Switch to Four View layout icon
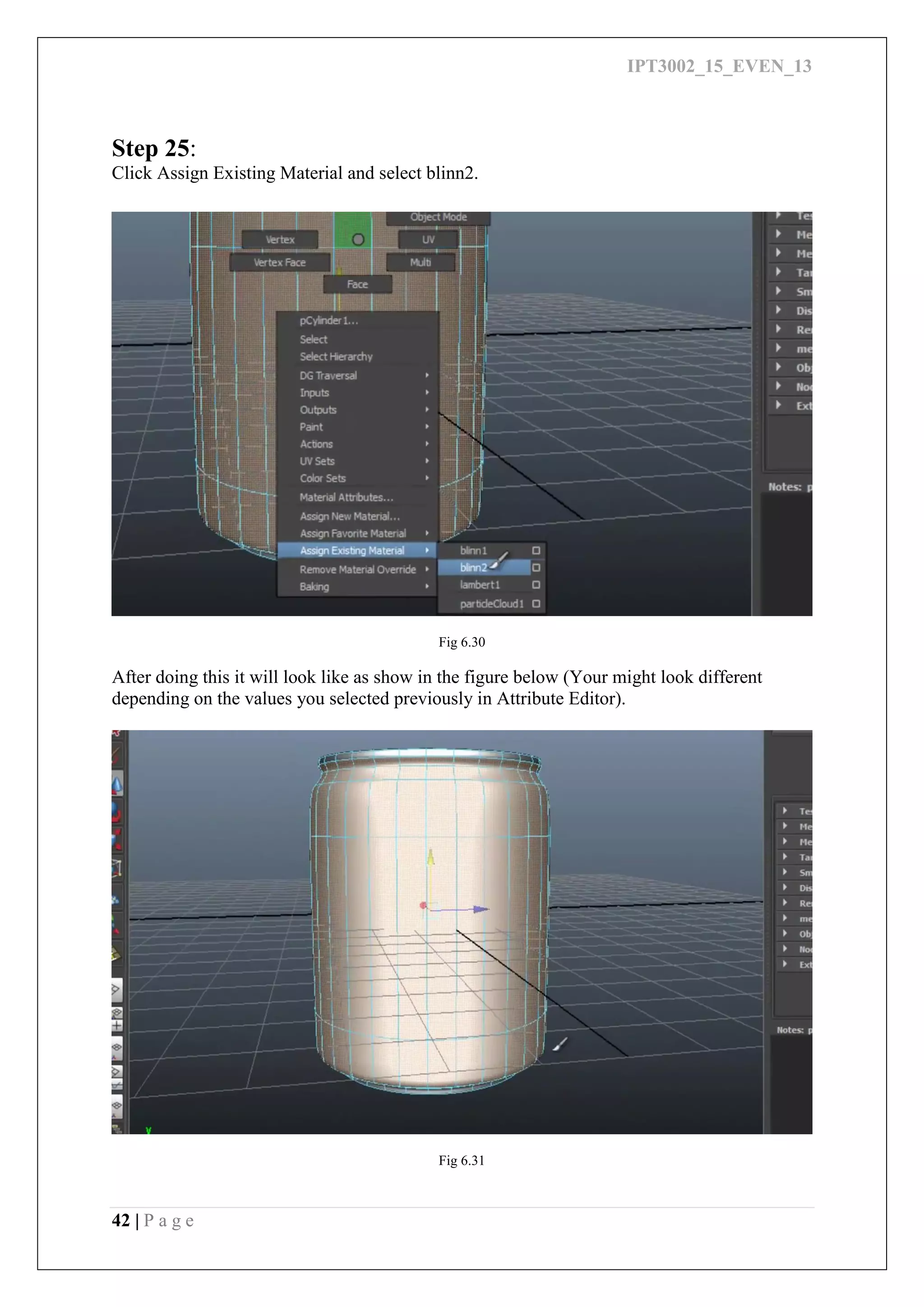 [x=117, y=1020]
